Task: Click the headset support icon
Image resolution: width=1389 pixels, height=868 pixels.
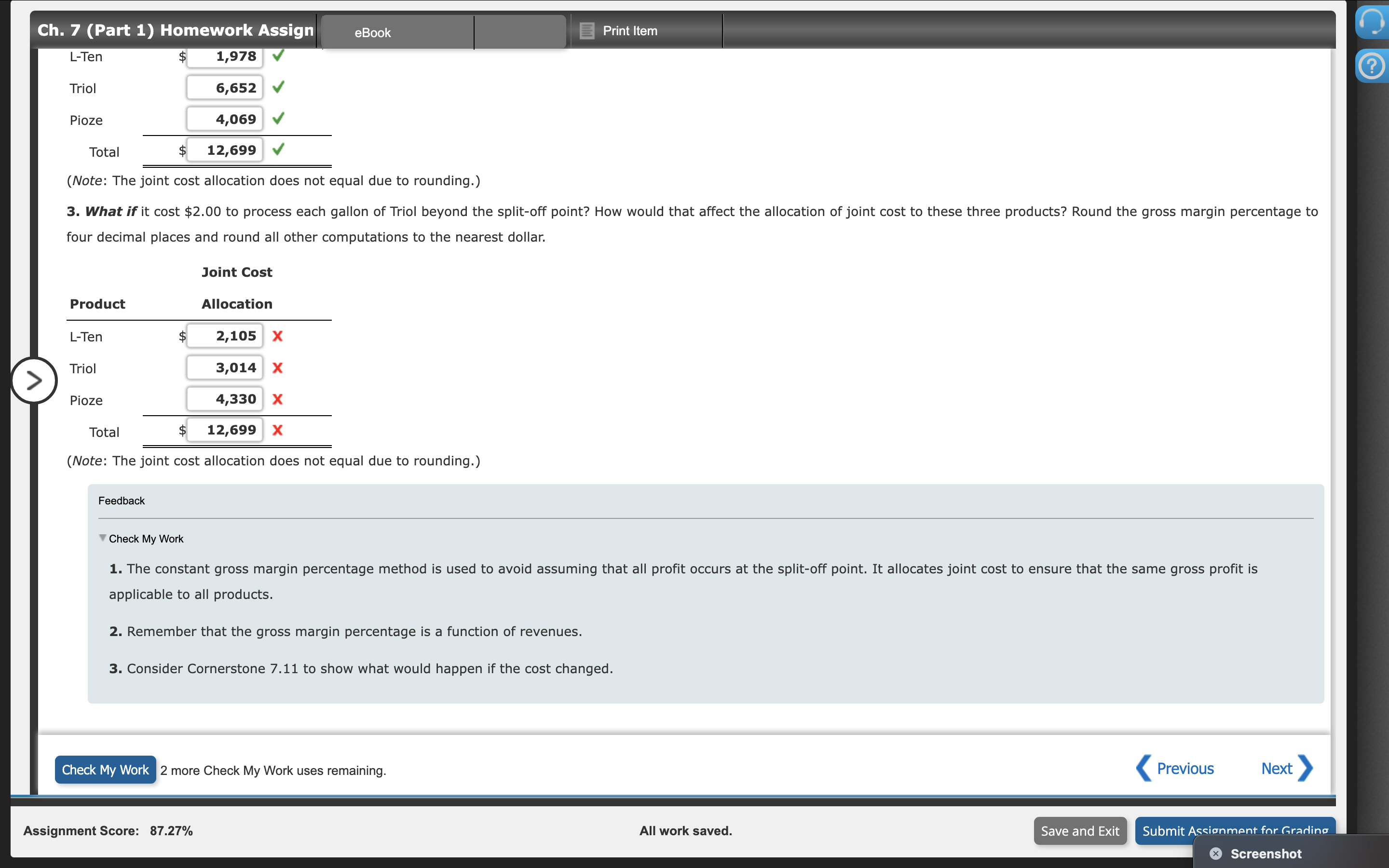Action: coord(1372,22)
